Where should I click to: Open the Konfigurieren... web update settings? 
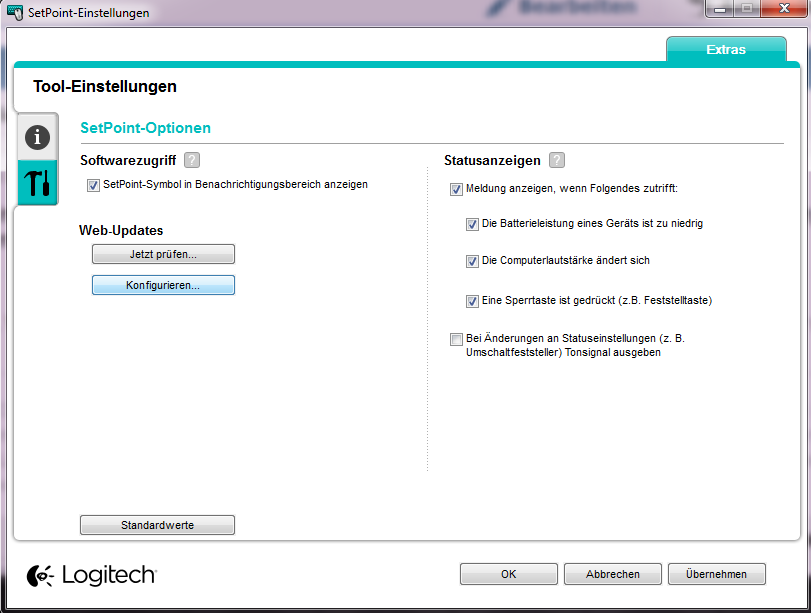163,285
